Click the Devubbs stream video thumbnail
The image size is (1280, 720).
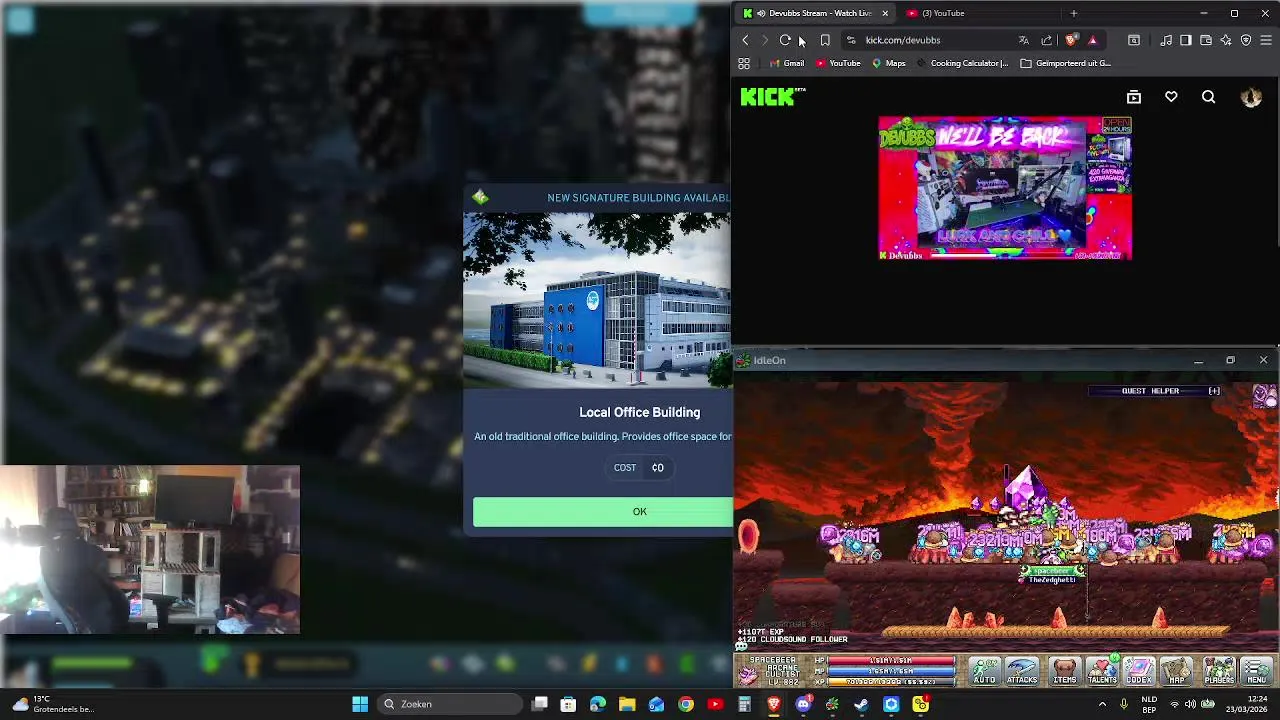1005,188
